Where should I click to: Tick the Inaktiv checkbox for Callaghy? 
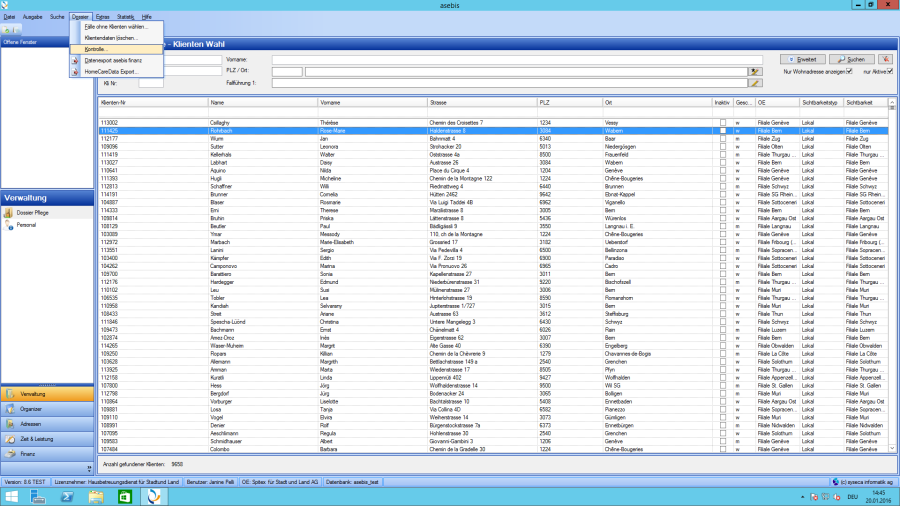click(x=722, y=121)
